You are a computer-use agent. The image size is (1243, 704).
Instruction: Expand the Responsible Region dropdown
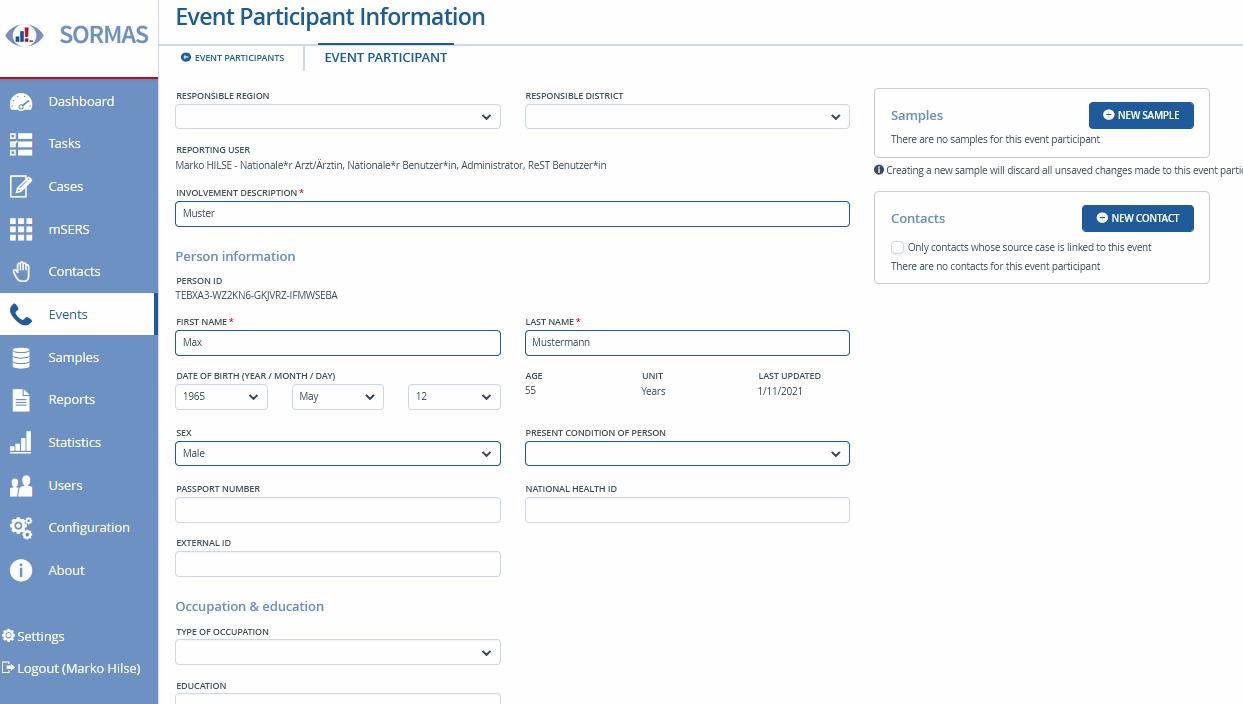pos(338,117)
